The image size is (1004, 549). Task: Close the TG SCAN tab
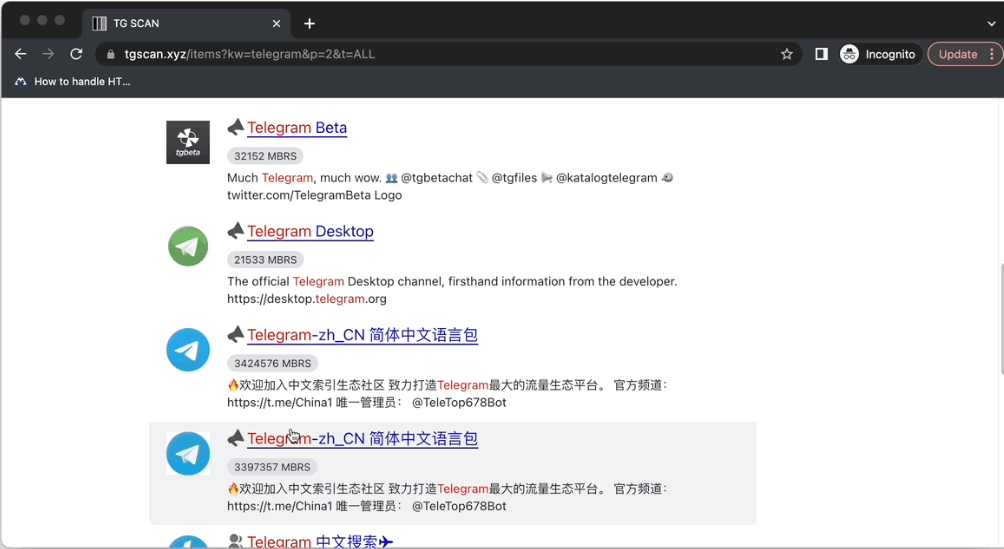point(276,24)
